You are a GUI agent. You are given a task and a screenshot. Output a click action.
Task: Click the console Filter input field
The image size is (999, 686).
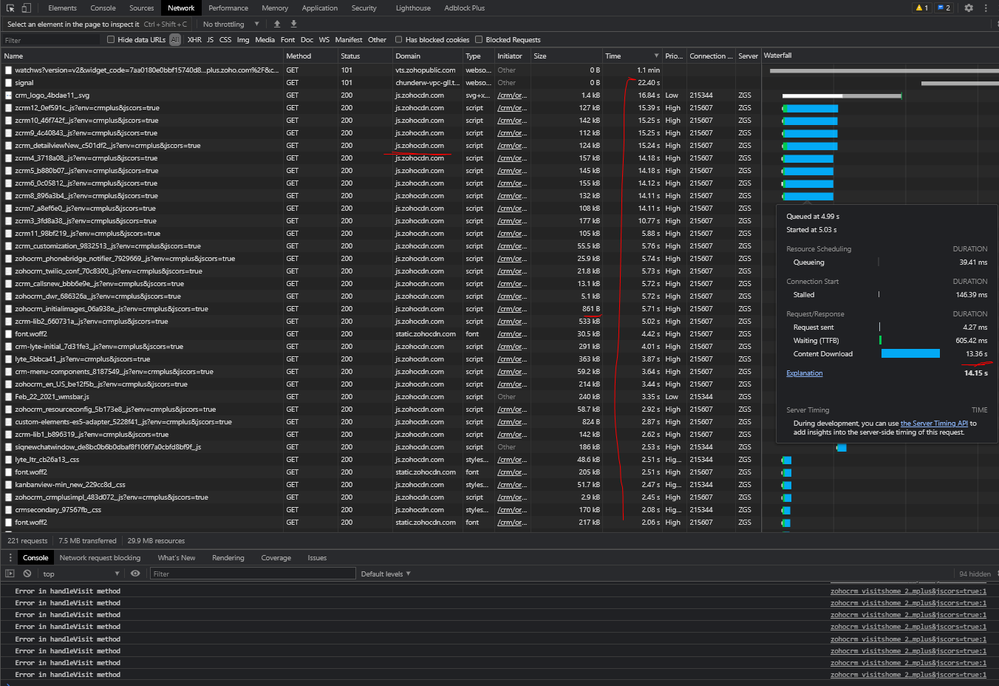tap(250, 574)
